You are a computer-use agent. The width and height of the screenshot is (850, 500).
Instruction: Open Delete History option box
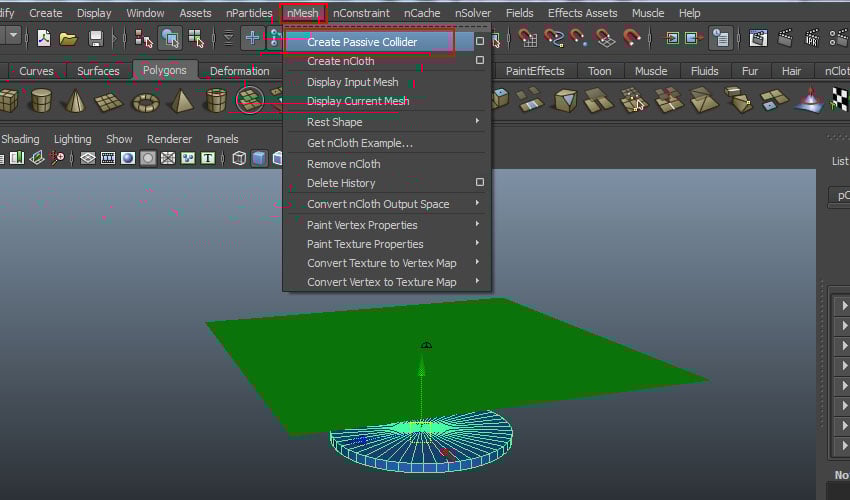480,182
